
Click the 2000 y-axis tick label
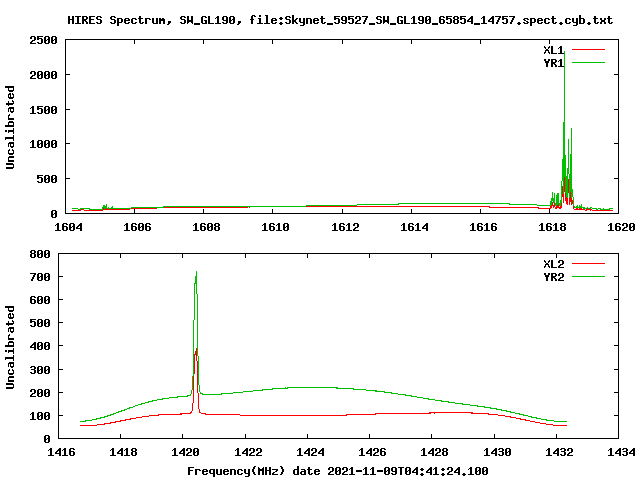43,75
